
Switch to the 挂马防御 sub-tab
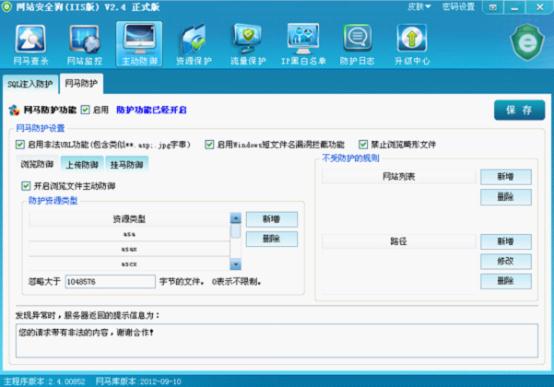click(x=126, y=164)
